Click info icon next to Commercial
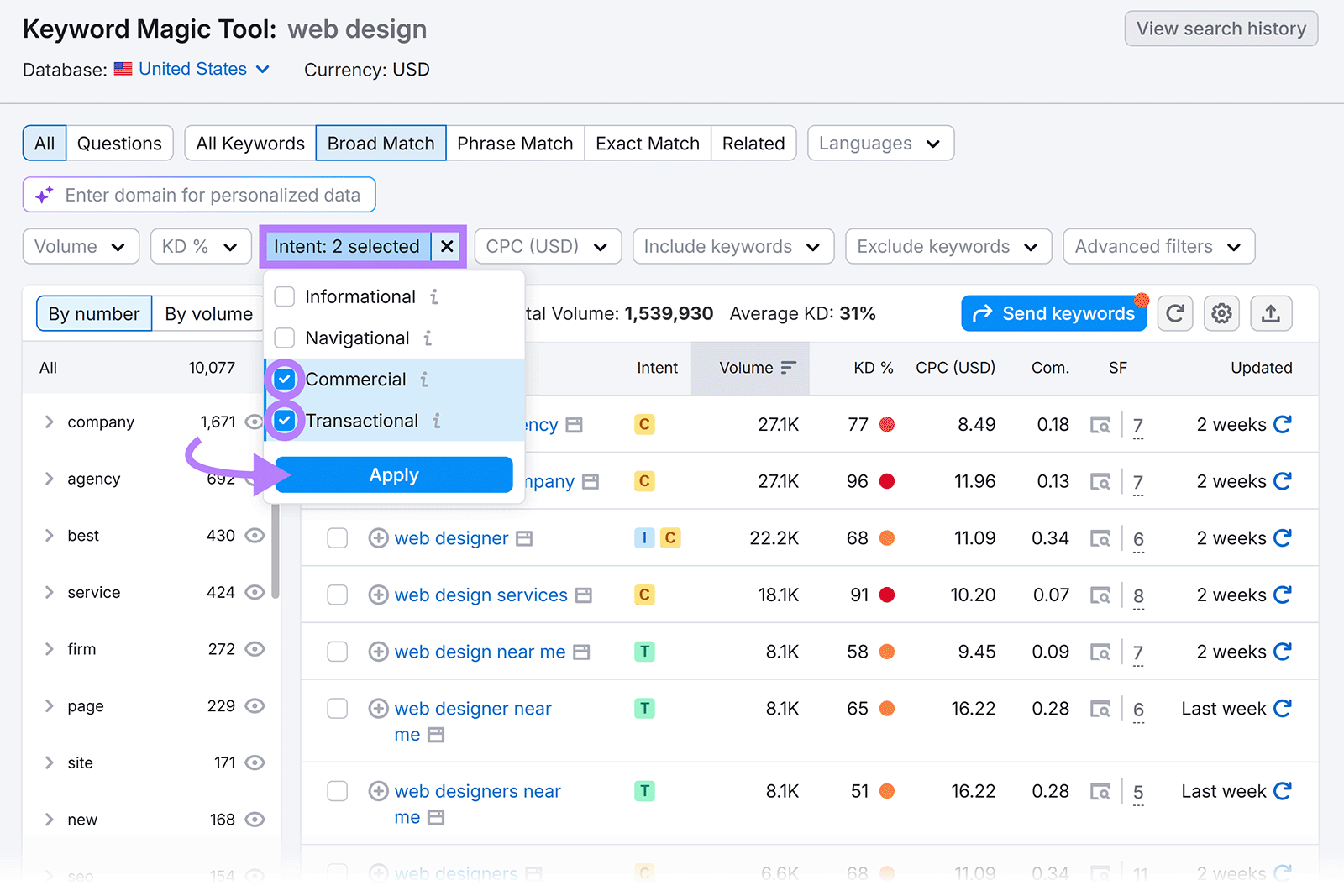This screenshot has height=896, width=1344. pyautogui.click(x=425, y=380)
